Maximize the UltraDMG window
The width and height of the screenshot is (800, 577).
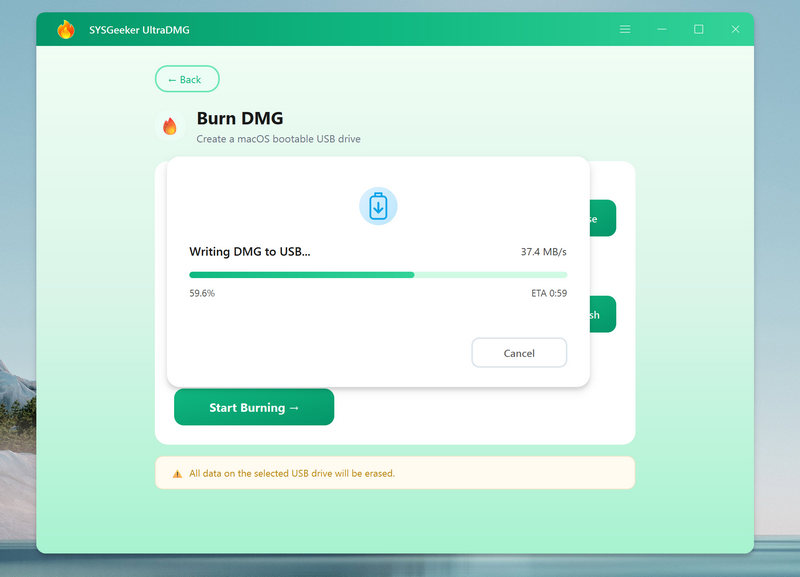click(699, 30)
